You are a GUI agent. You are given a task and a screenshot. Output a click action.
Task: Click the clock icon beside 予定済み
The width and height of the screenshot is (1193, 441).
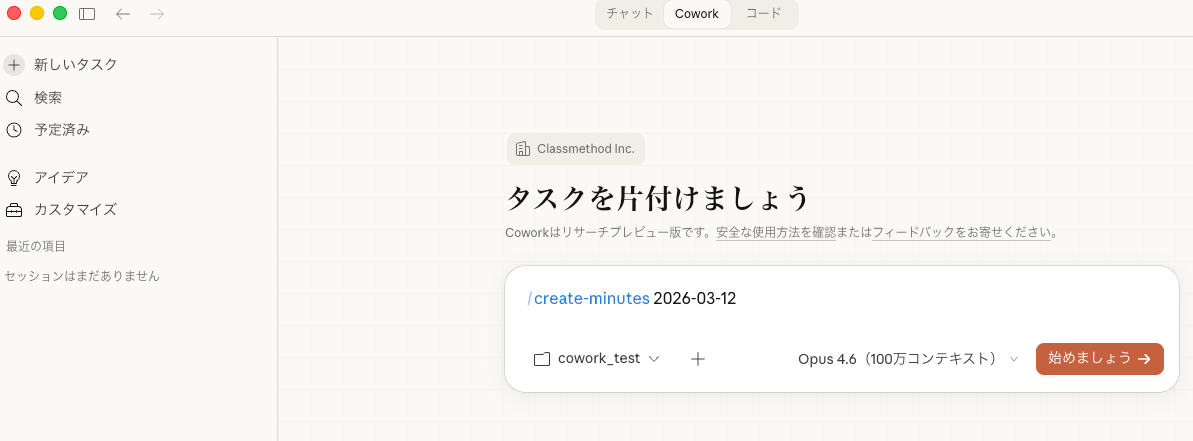tap(14, 130)
